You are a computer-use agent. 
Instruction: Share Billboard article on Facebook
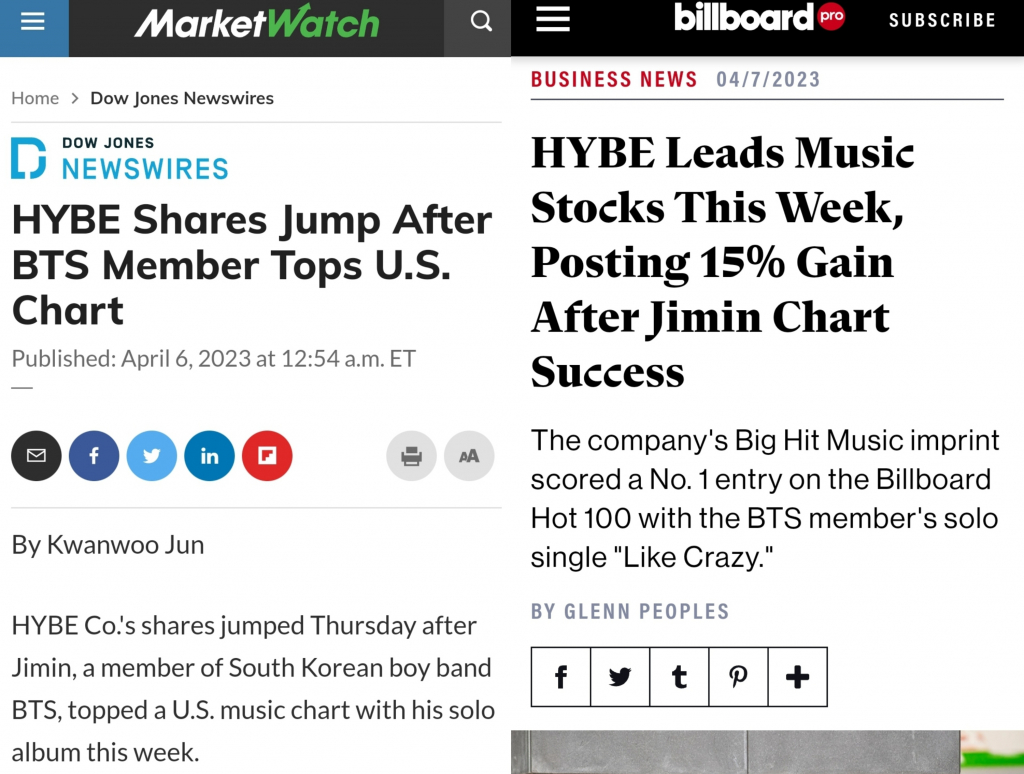tap(561, 677)
